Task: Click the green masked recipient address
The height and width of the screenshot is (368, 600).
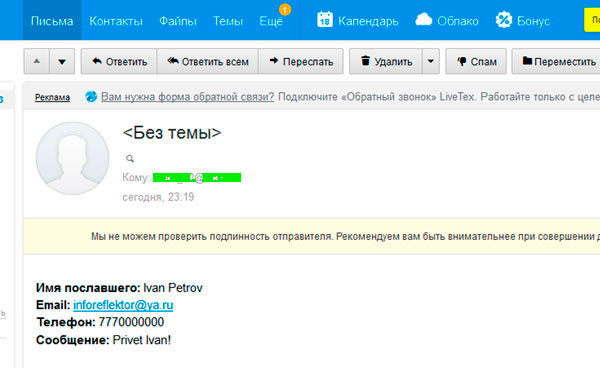Action: 197,177
